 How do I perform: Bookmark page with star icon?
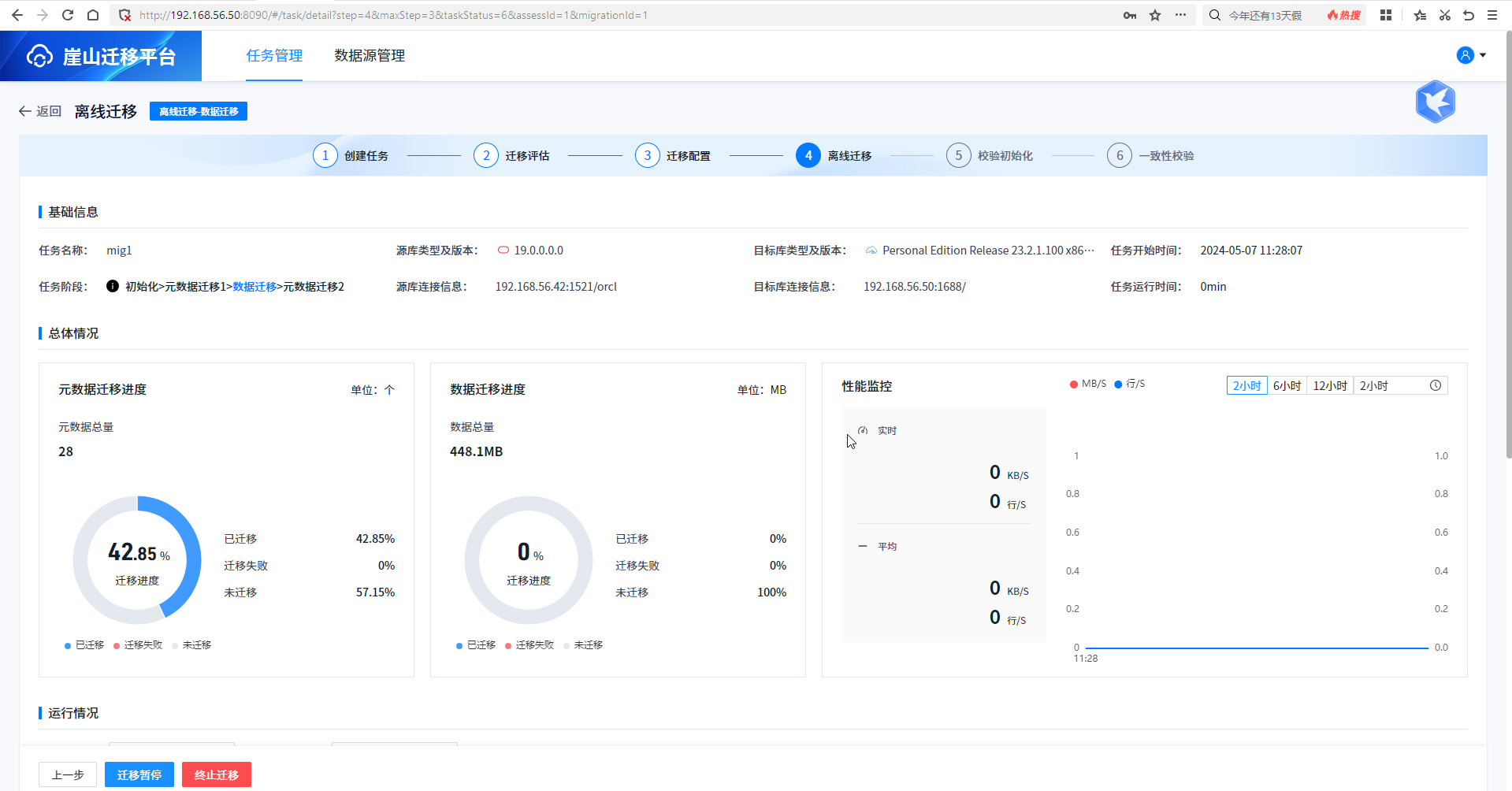point(1155,15)
